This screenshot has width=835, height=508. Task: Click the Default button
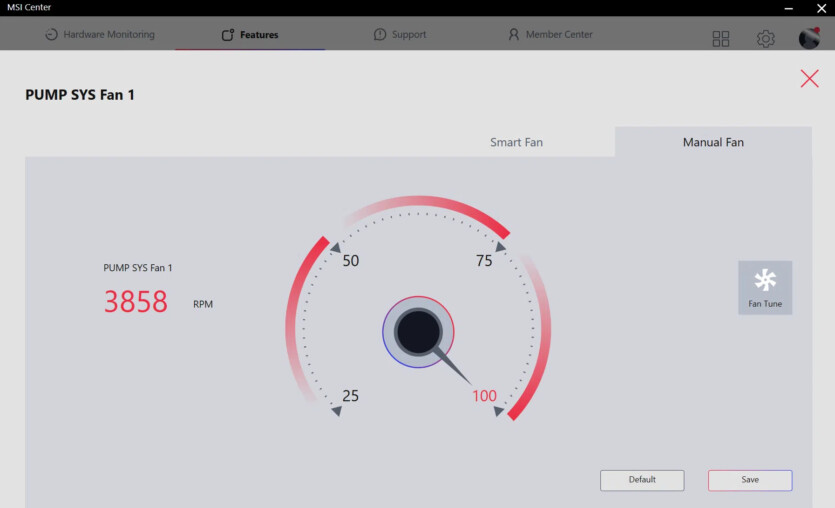coord(642,480)
